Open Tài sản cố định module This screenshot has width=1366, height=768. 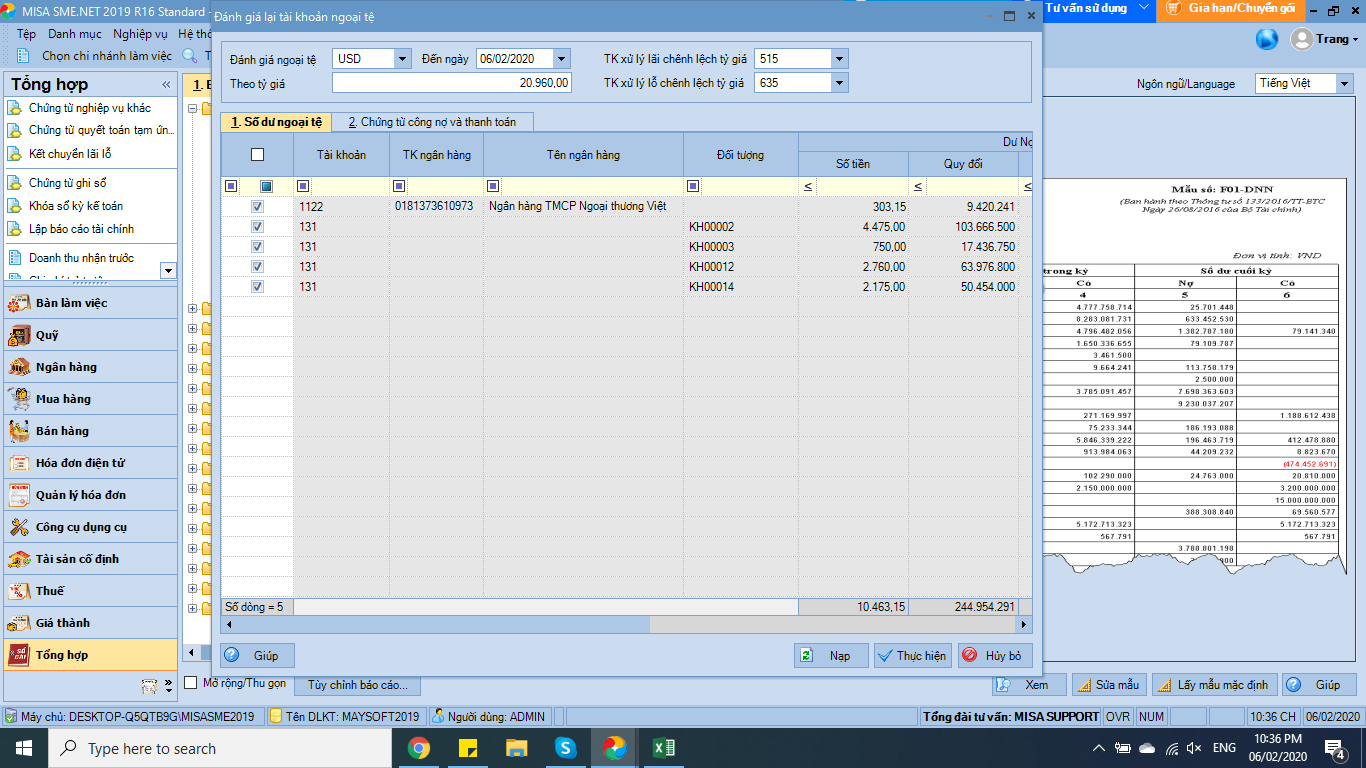pyautogui.click(x=77, y=559)
